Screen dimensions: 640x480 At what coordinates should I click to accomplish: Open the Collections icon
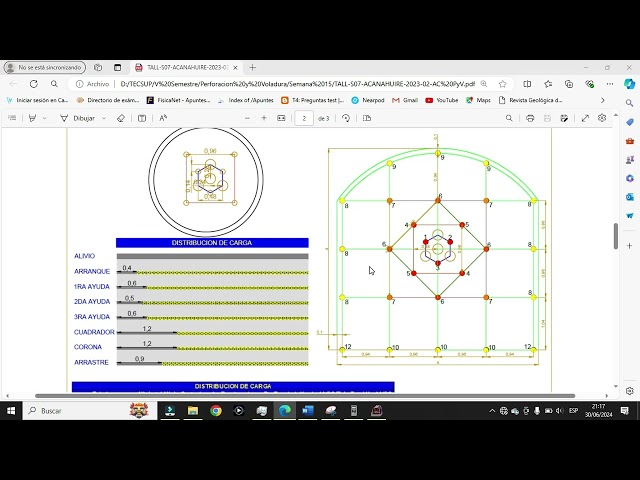click(x=569, y=84)
